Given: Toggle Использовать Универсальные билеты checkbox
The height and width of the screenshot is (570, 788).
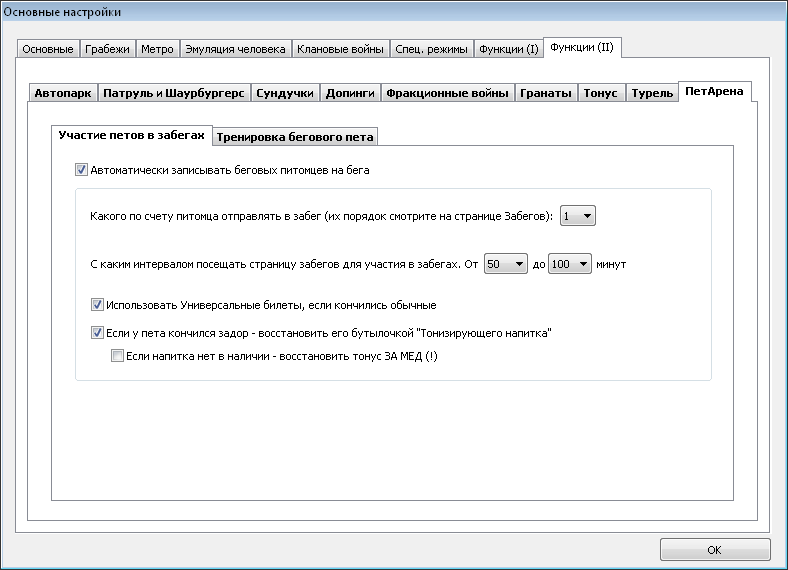Looking at the screenshot, I should point(97,305).
